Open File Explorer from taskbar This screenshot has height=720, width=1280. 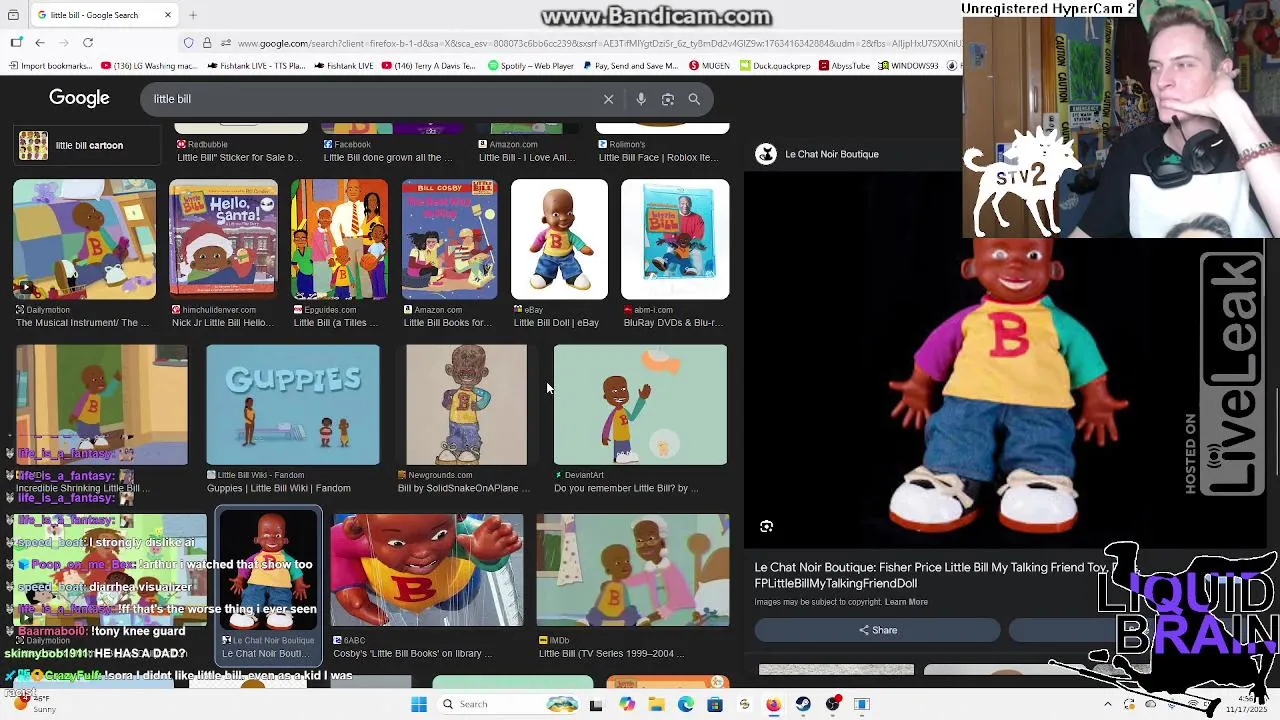656,704
